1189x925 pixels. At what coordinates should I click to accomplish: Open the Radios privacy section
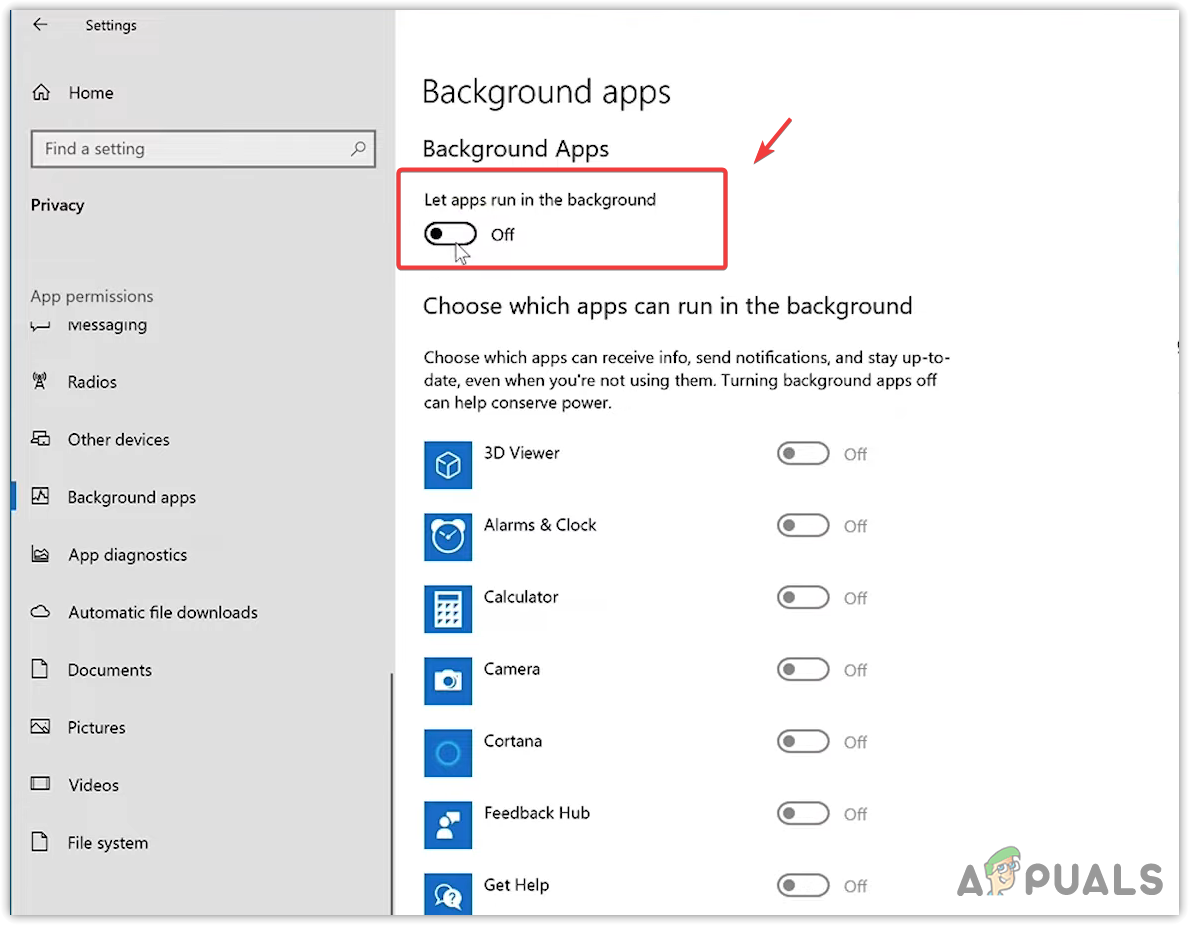click(x=92, y=382)
